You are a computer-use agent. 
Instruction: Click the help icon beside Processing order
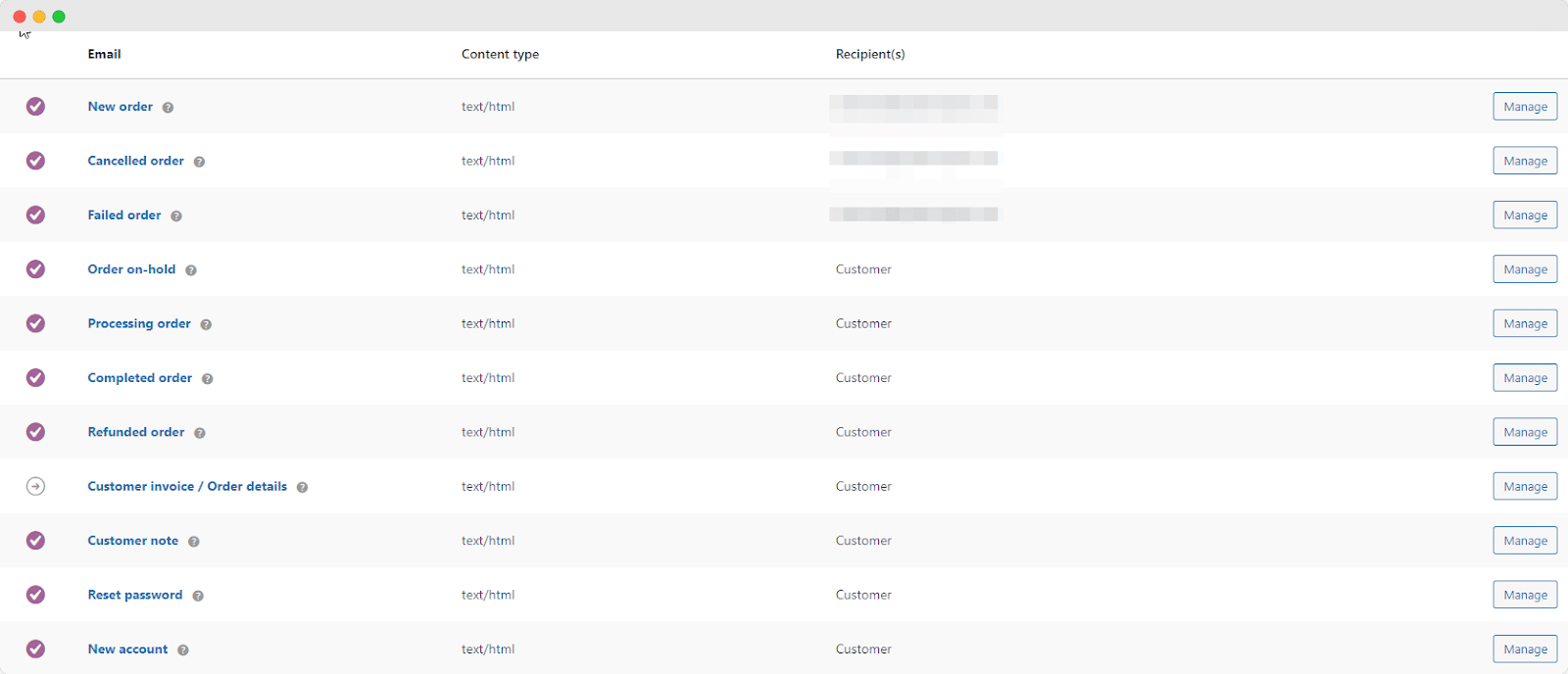(x=206, y=324)
